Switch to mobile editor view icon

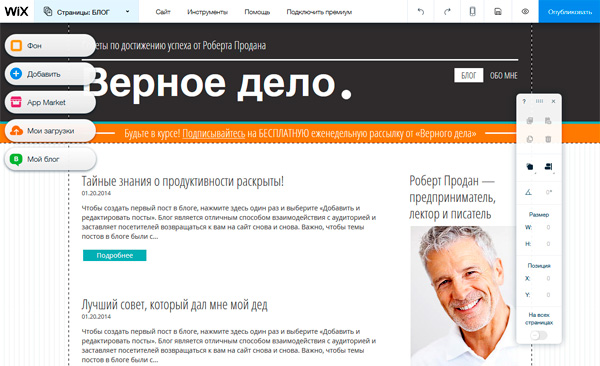473,11
